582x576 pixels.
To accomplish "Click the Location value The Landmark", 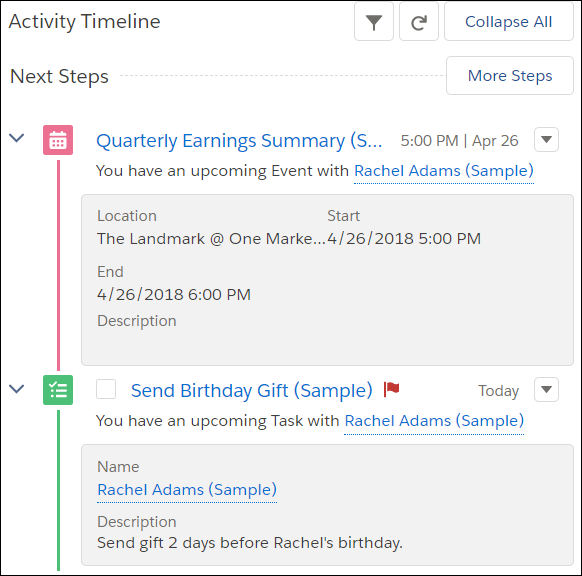I will pos(211,239).
